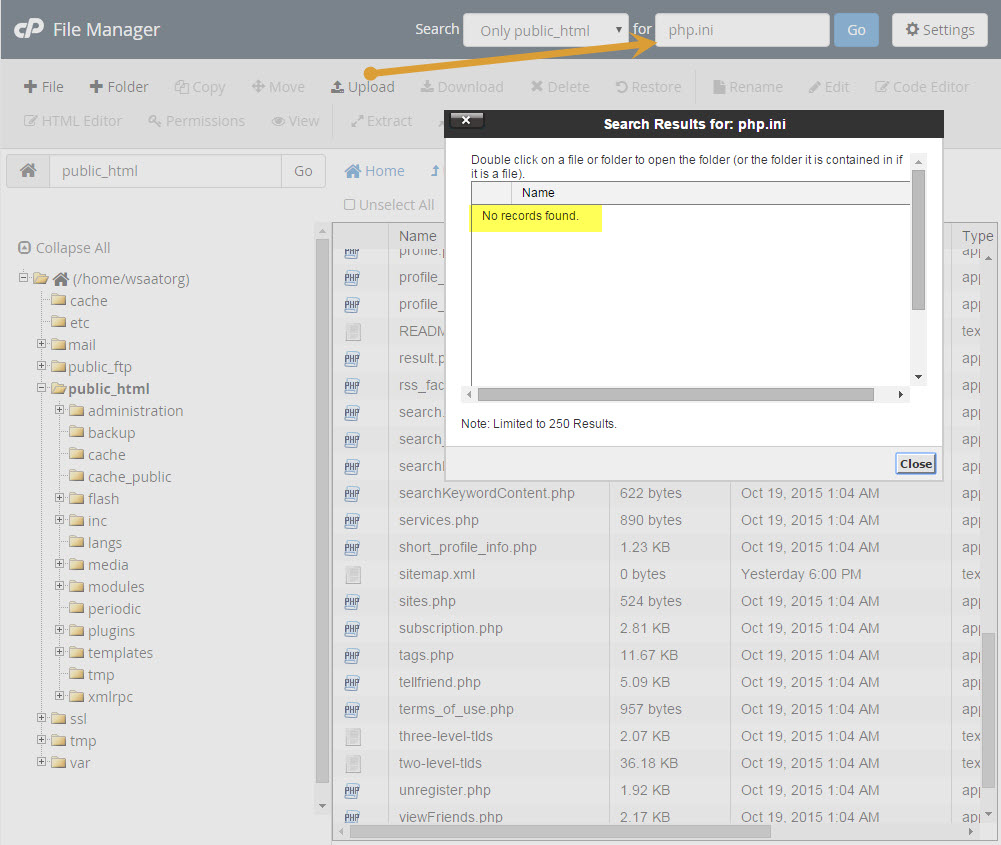
Task: Toggle the Unselect All checkbox
Action: tap(350, 205)
